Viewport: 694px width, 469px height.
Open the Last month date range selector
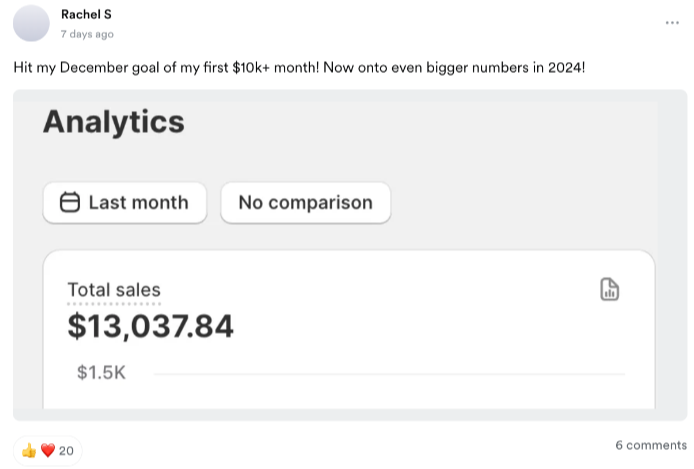[x=125, y=203]
